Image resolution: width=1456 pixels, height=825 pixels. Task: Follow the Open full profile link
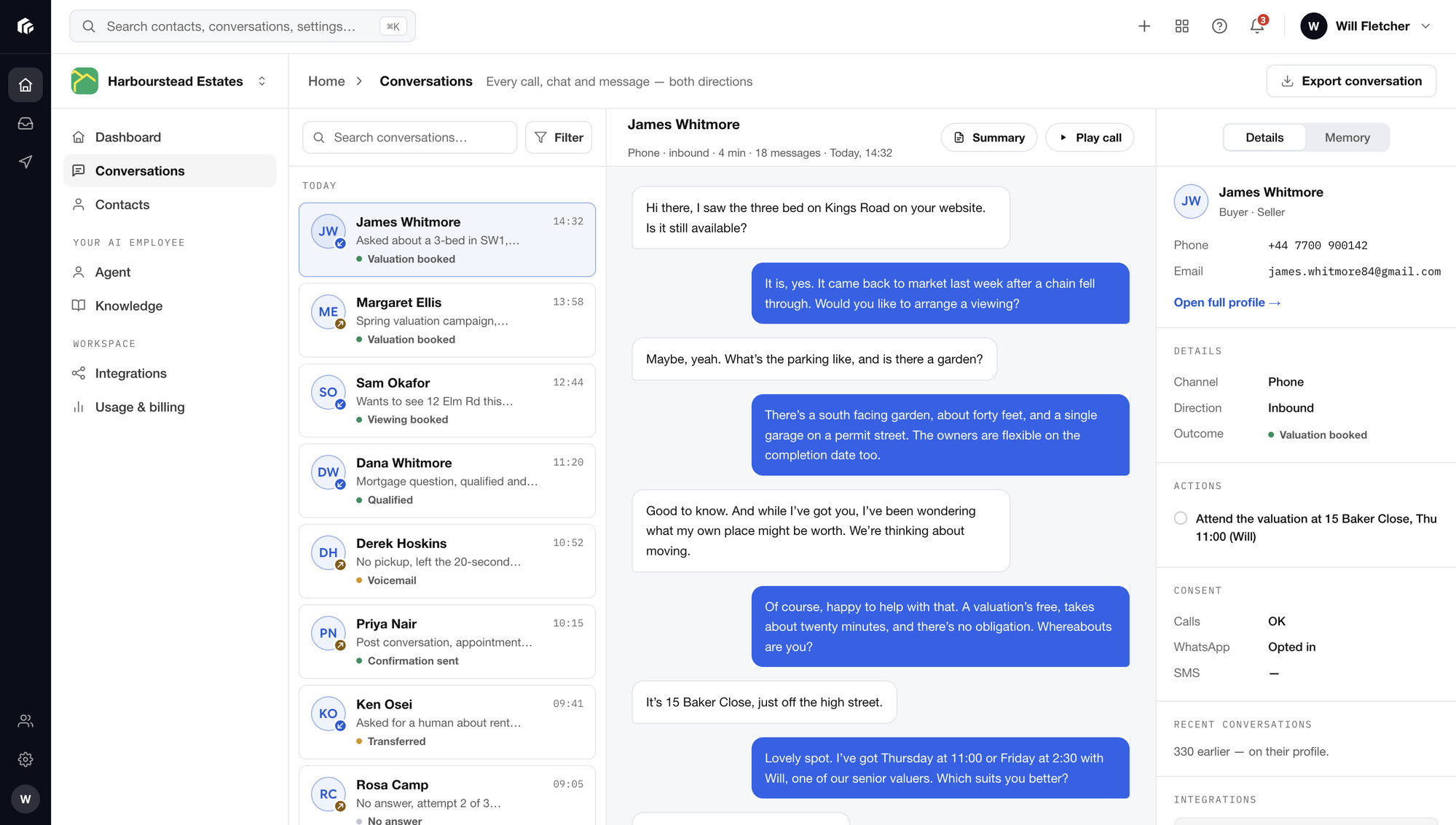tap(1227, 302)
